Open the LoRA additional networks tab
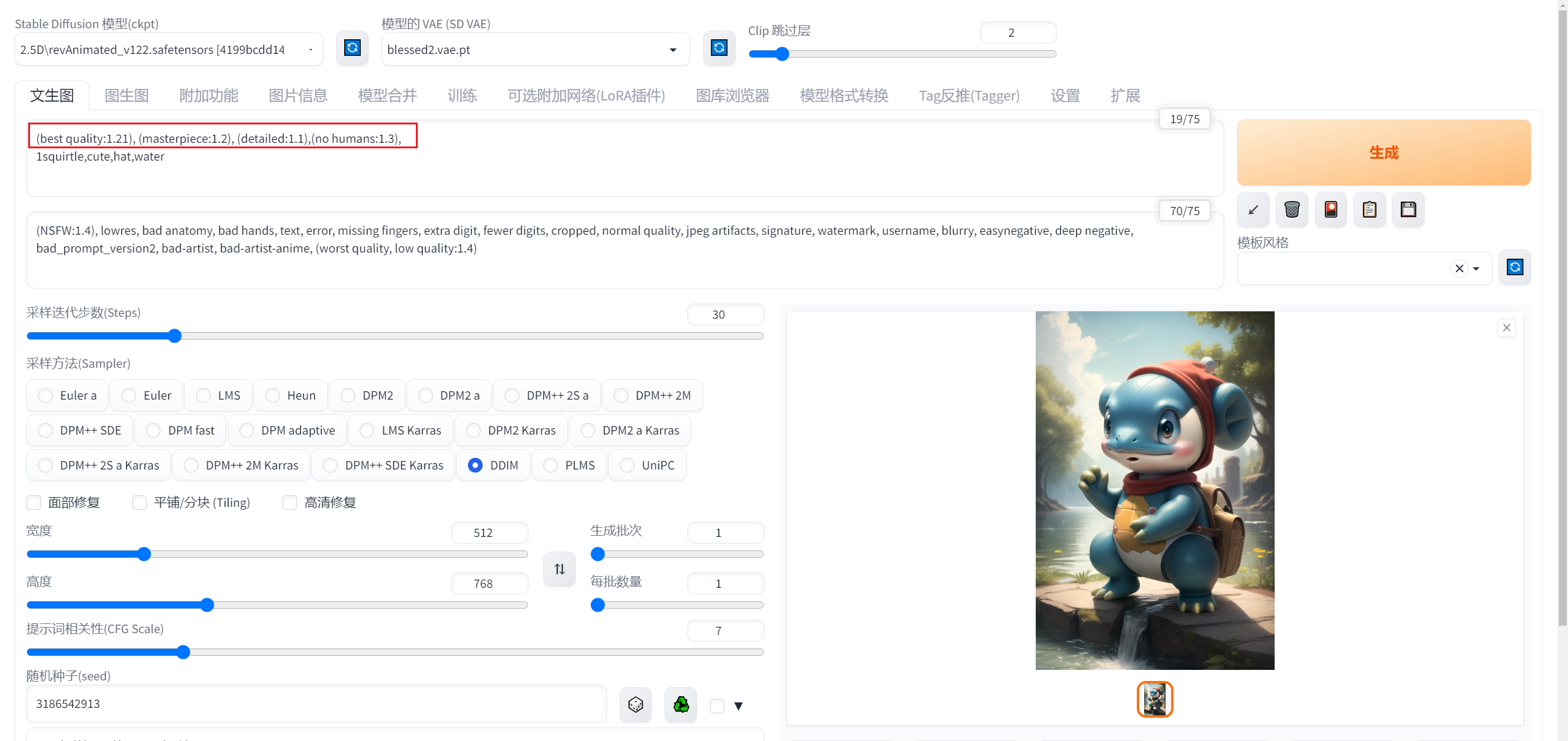 tap(586, 96)
